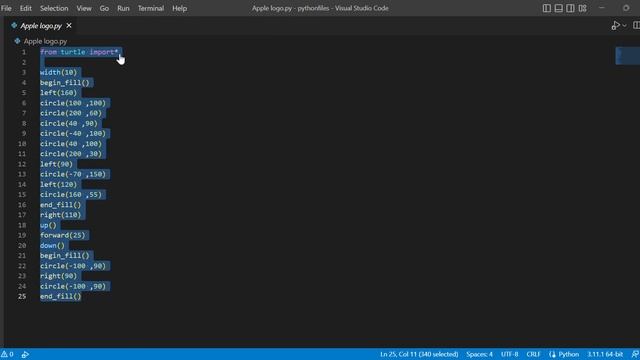This screenshot has width=640, height=360.
Task: Click the code 'circle(-70 ,150)'
Action: click(73, 174)
